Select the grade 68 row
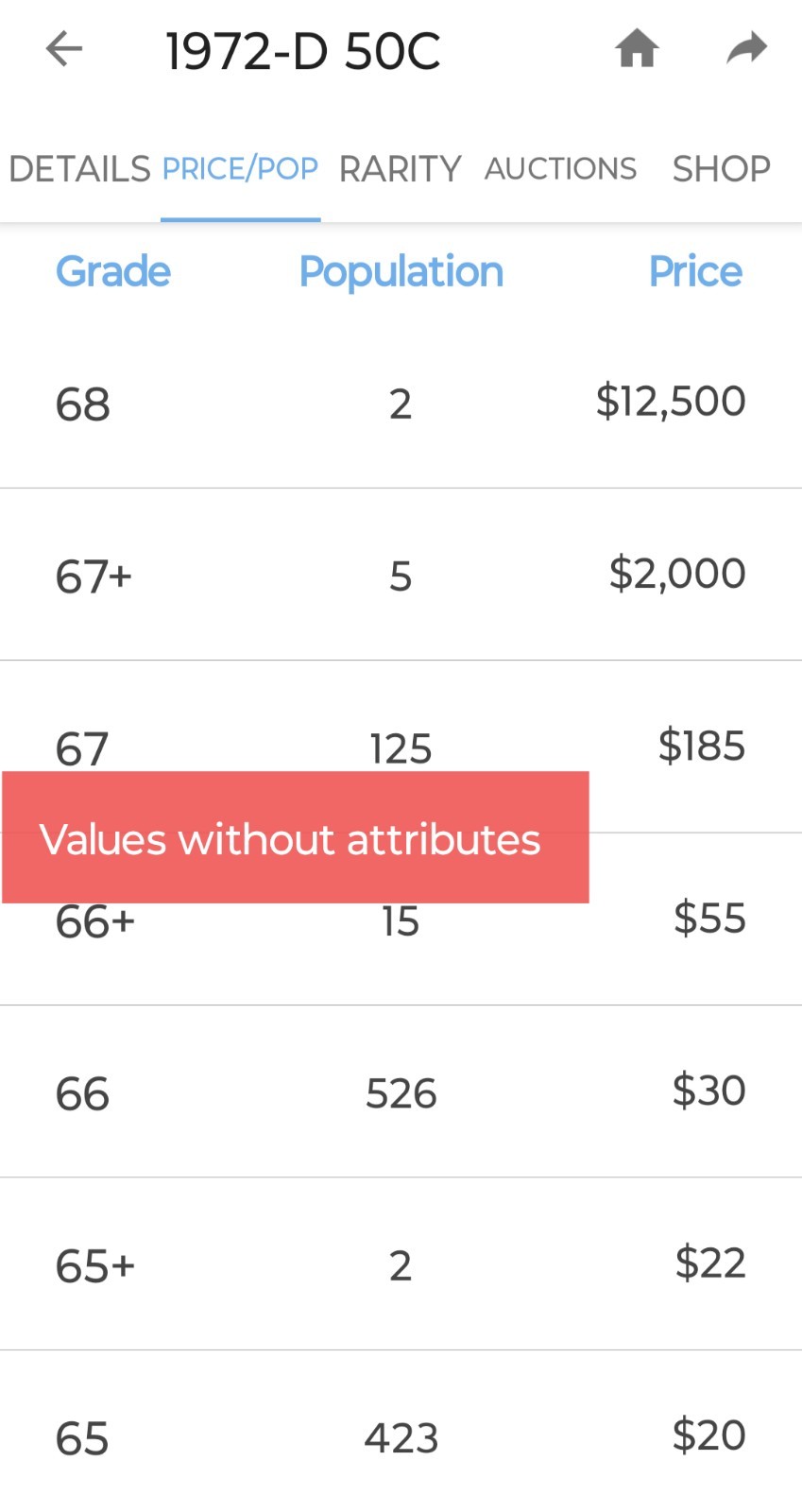This screenshot has height=1512, width=802. [x=401, y=403]
